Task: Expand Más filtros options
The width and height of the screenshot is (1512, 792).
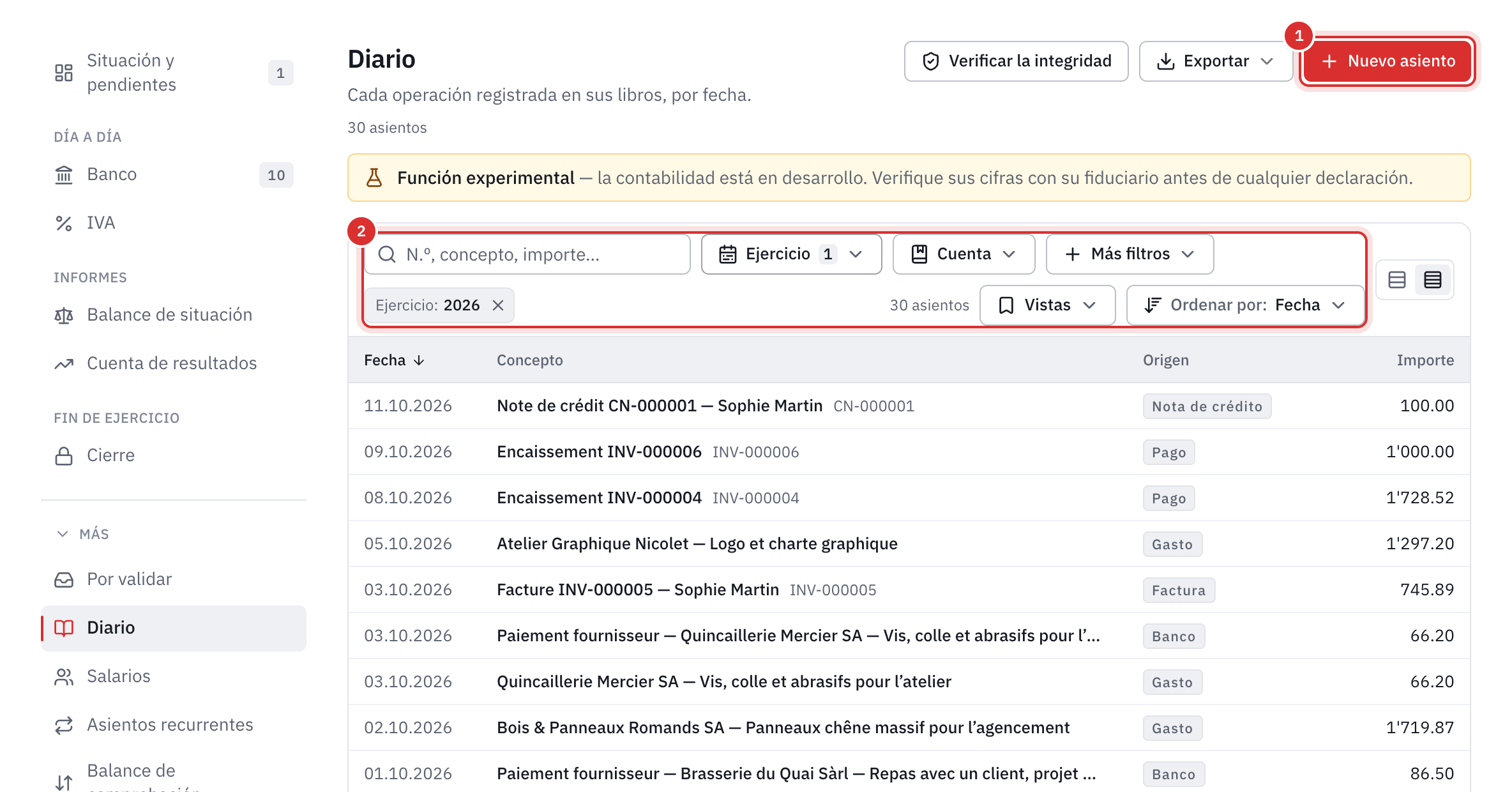Action: pyautogui.click(x=1130, y=254)
